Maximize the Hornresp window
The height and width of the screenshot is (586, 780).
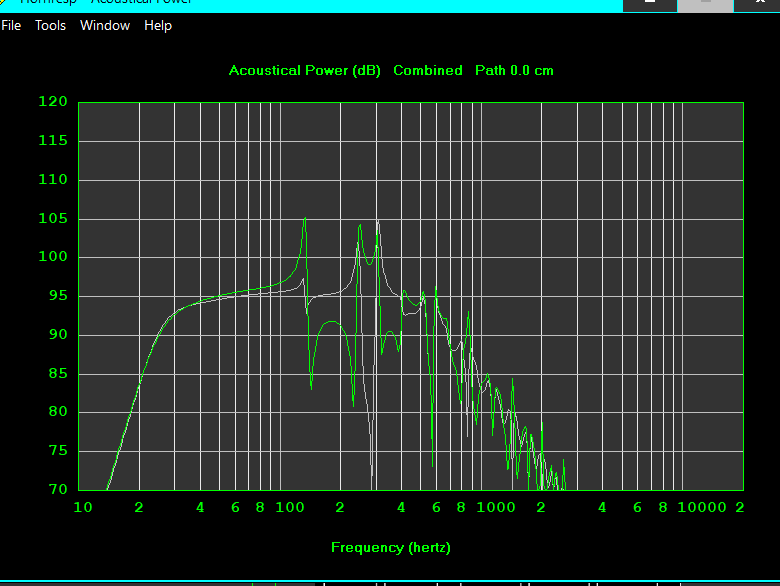point(705,5)
